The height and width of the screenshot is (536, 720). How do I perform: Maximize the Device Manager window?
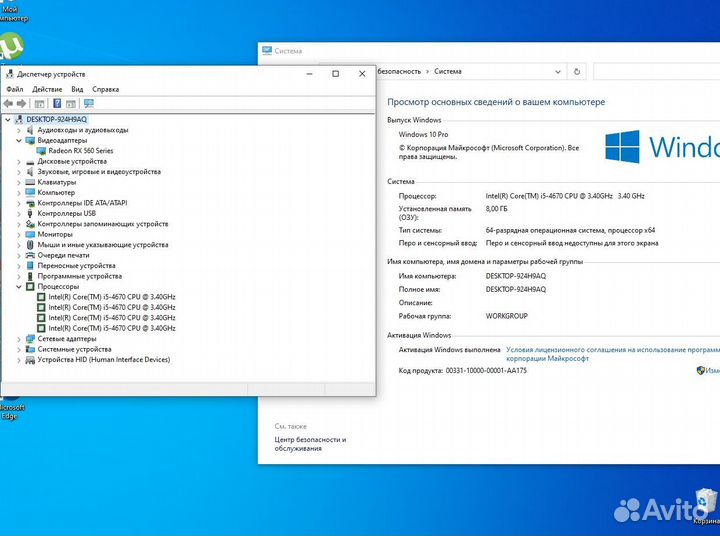coord(336,73)
